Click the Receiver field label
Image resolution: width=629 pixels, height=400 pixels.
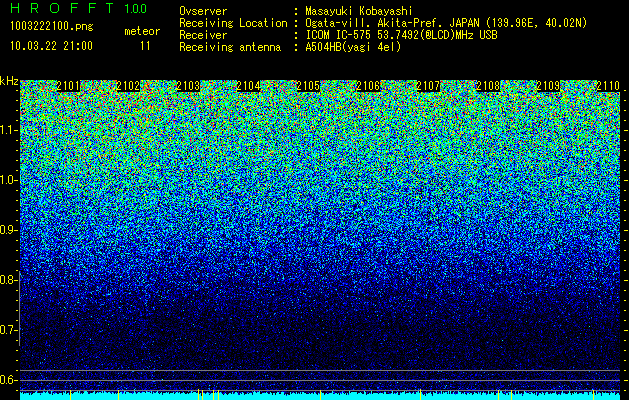point(203,35)
